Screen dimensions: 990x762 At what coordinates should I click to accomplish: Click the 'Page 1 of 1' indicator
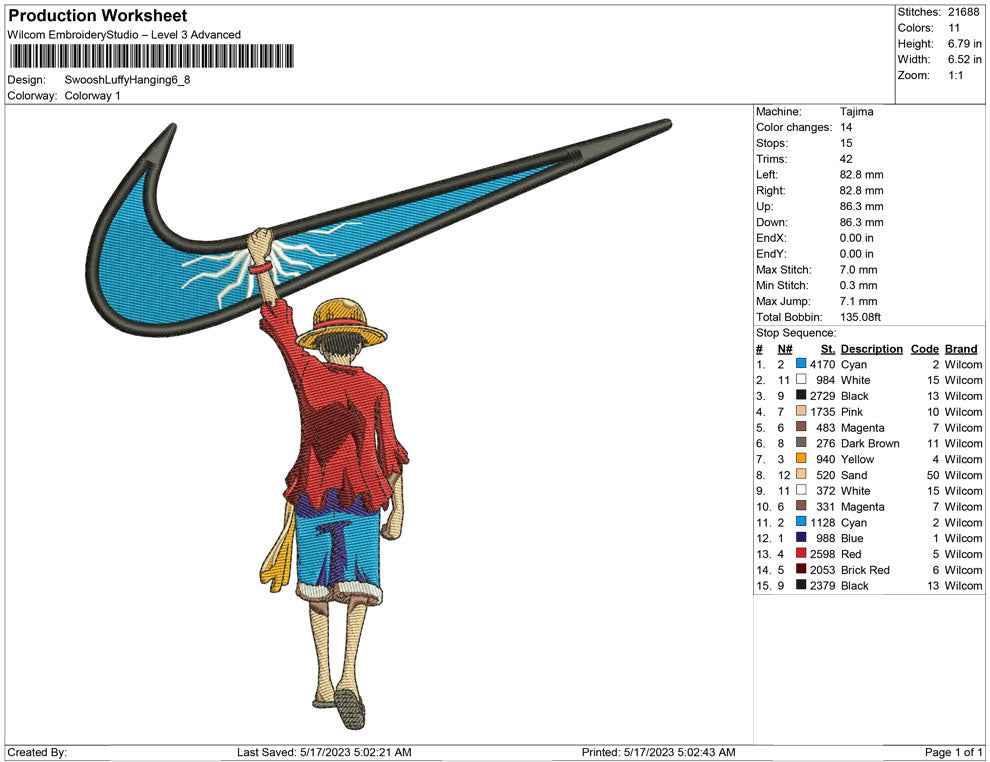coord(953,752)
